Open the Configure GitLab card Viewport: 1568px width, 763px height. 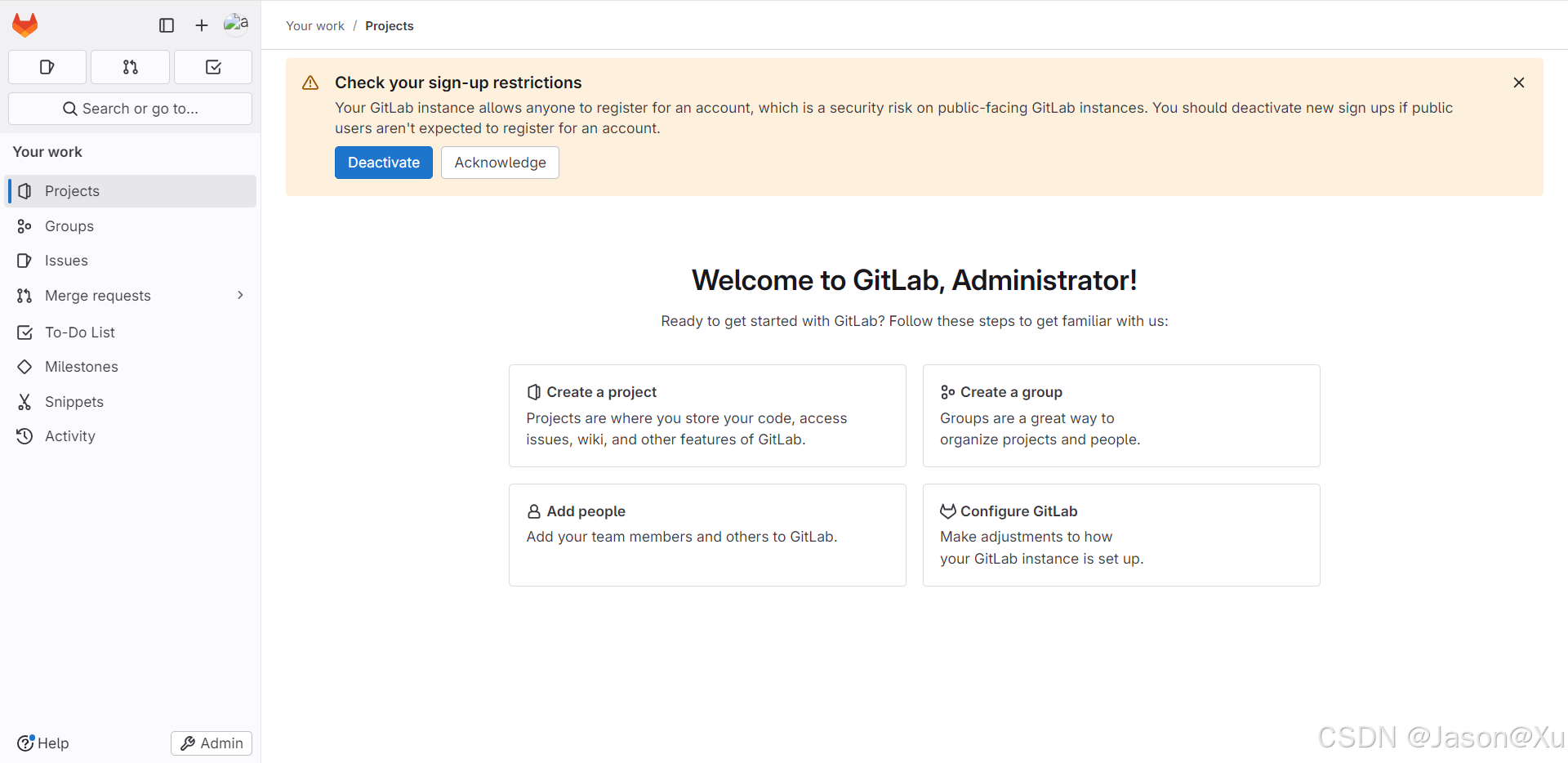(1121, 535)
